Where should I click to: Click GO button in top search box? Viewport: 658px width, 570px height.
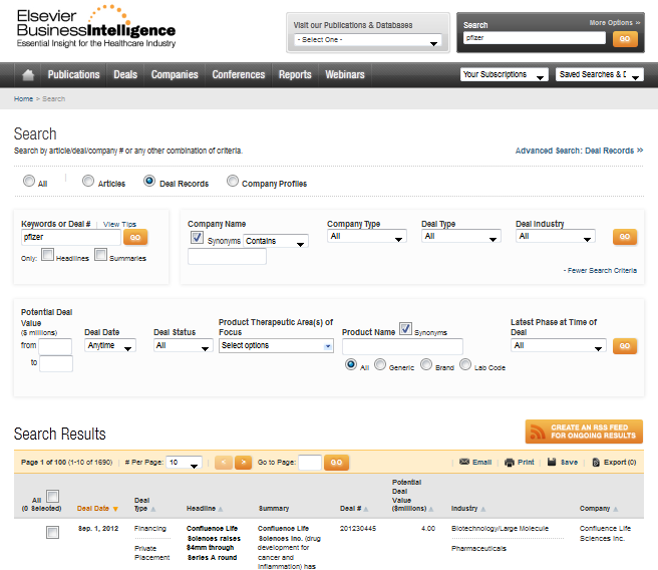coord(625,39)
